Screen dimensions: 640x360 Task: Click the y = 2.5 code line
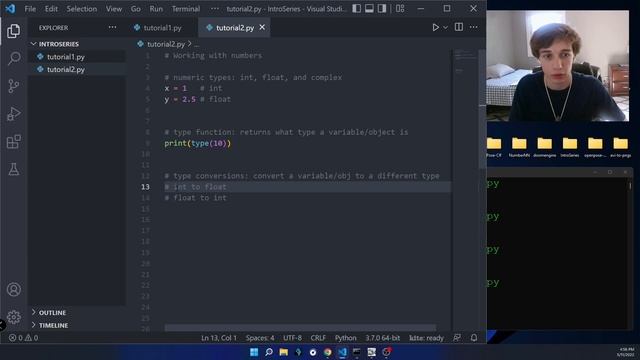tap(198, 99)
